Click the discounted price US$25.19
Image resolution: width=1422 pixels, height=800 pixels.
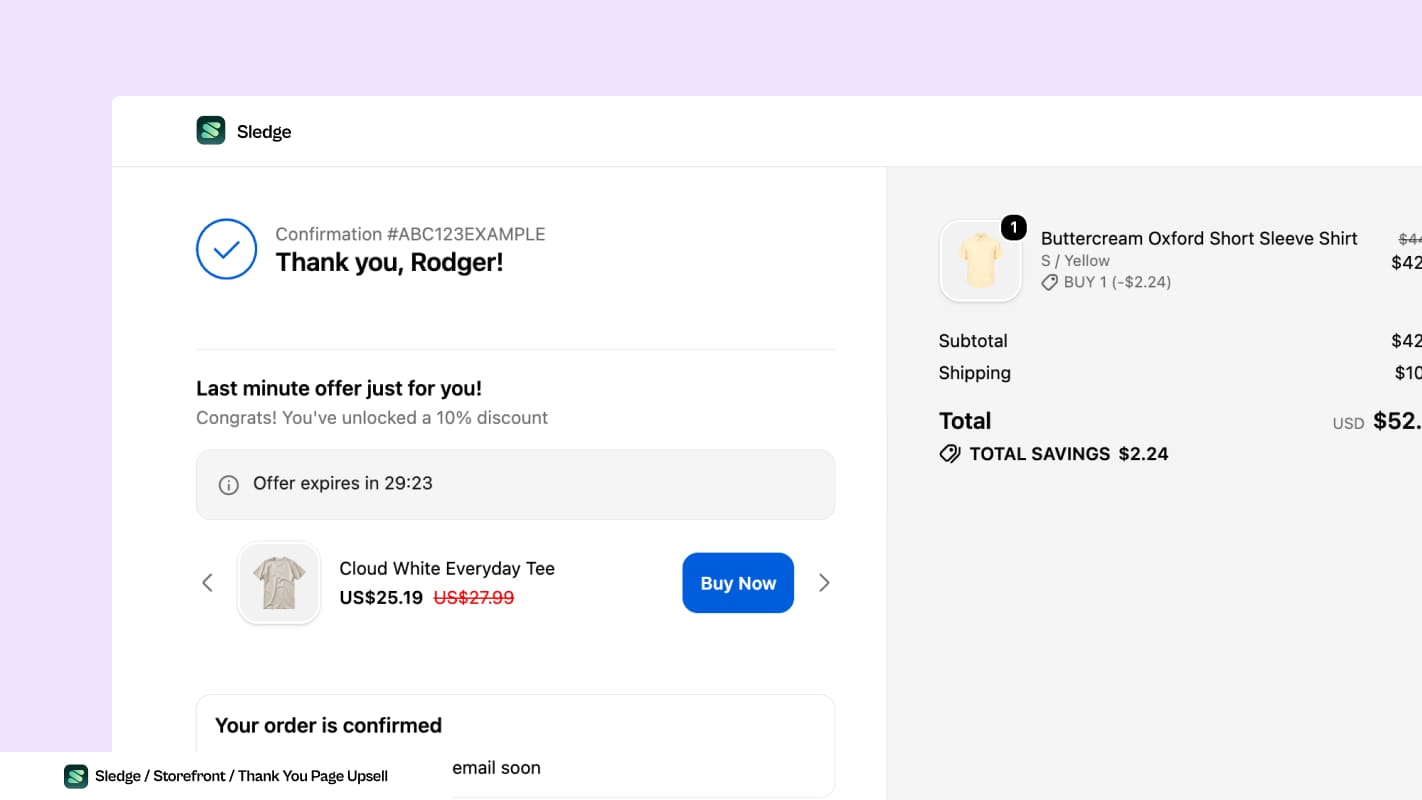pyautogui.click(x=381, y=598)
